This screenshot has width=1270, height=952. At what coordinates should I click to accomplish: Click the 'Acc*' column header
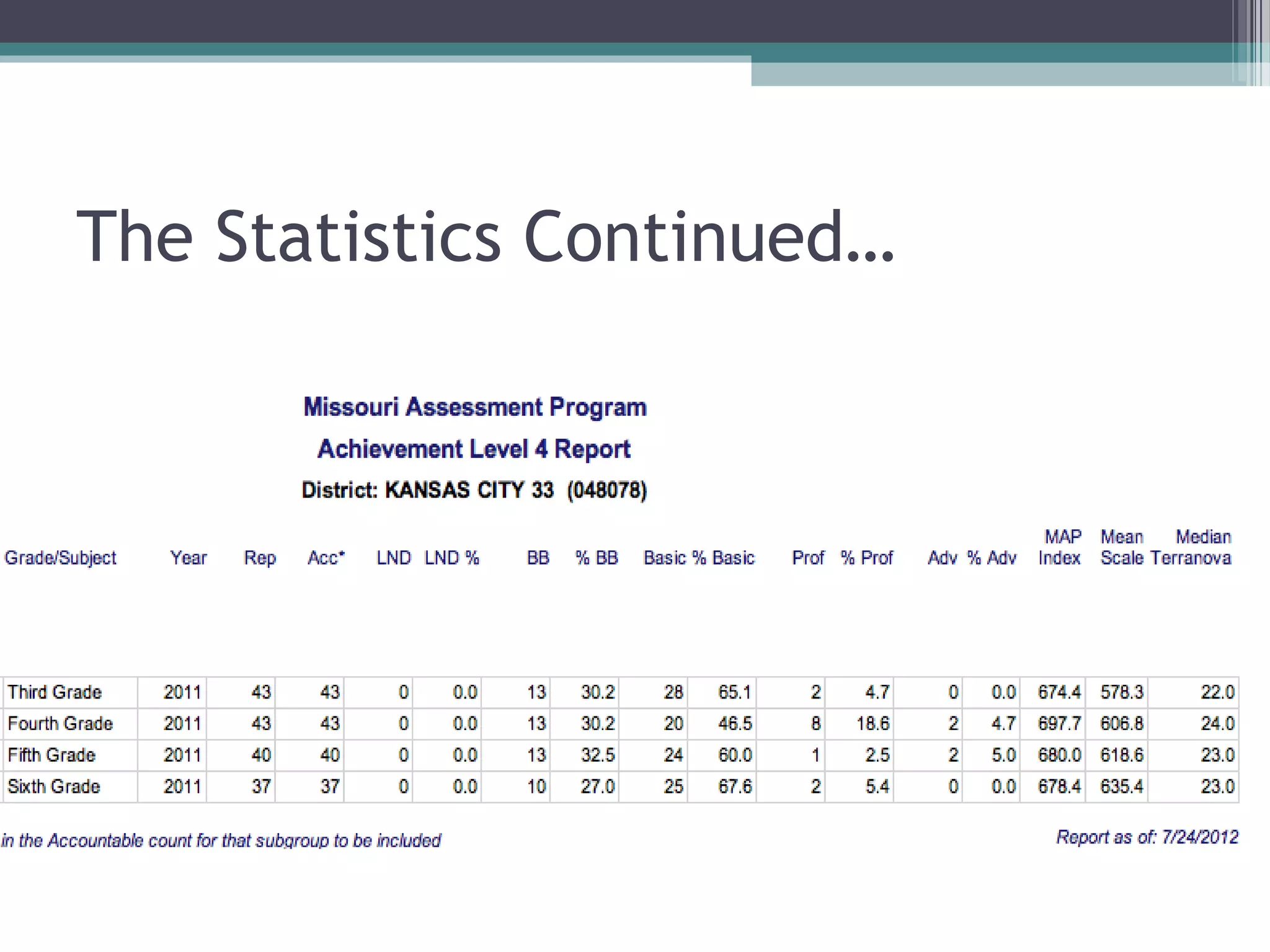[x=326, y=558]
